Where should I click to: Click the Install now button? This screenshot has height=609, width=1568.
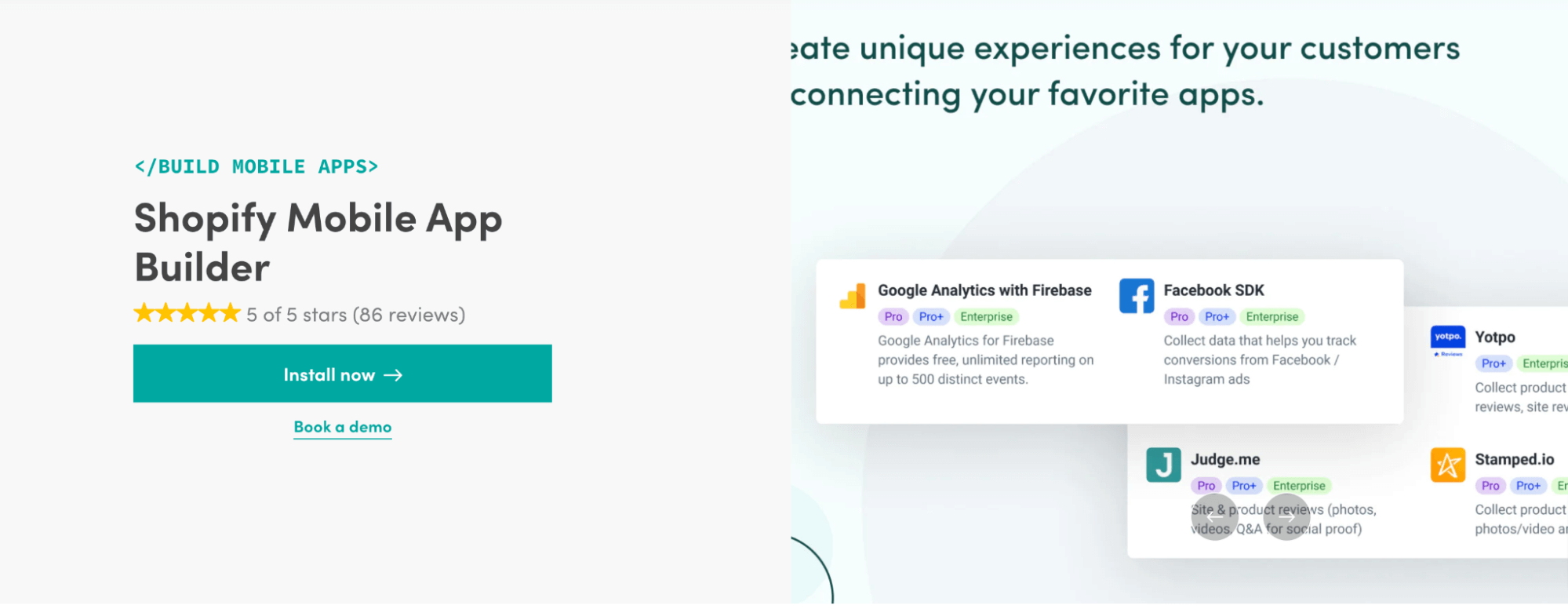(x=343, y=374)
